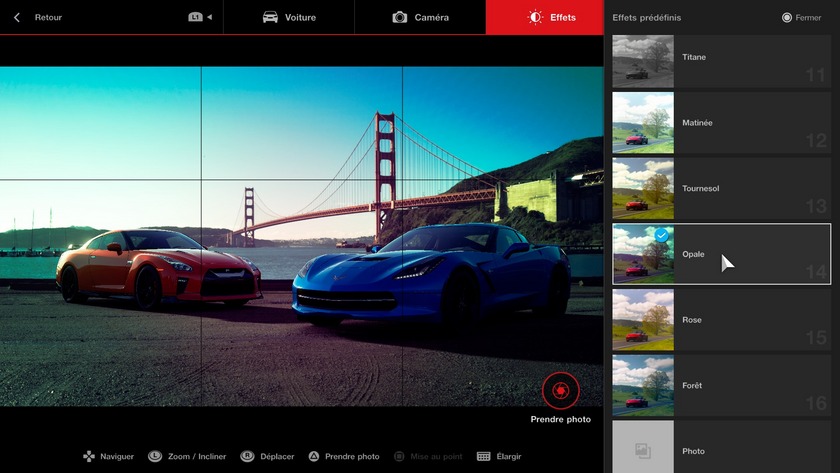Click the round Fermer button icon
The height and width of the screenshot is (473, 840).
(x=786, y=18)
